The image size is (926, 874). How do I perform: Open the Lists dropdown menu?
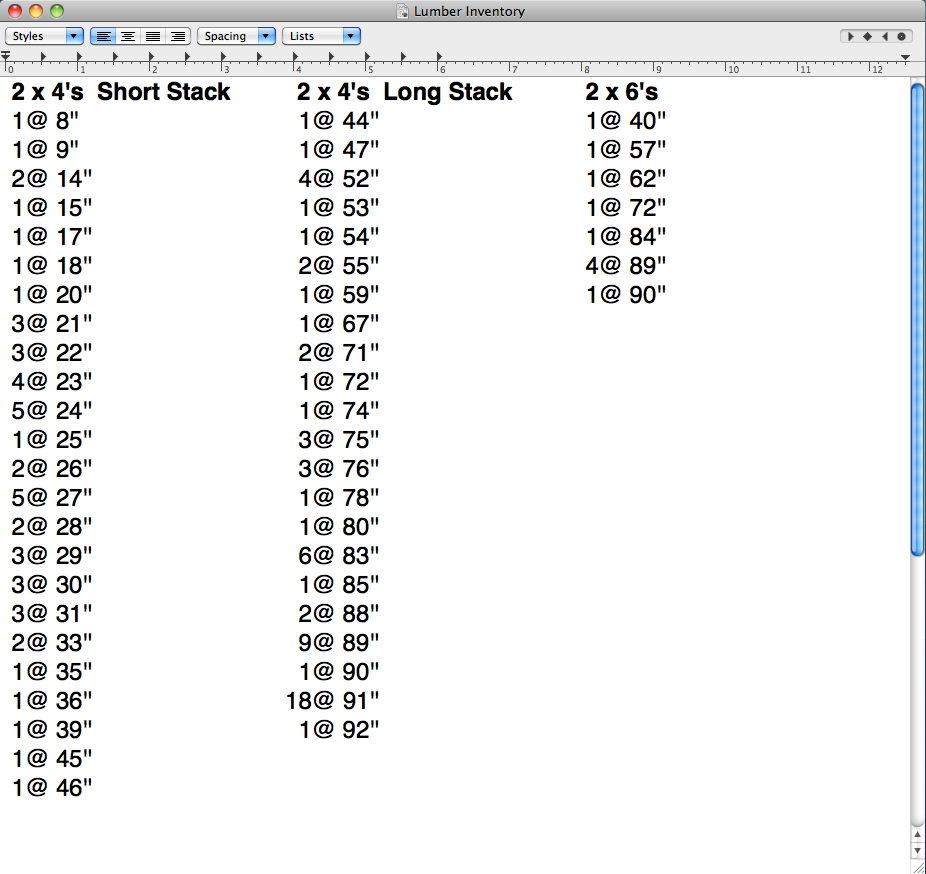point(321,36)
